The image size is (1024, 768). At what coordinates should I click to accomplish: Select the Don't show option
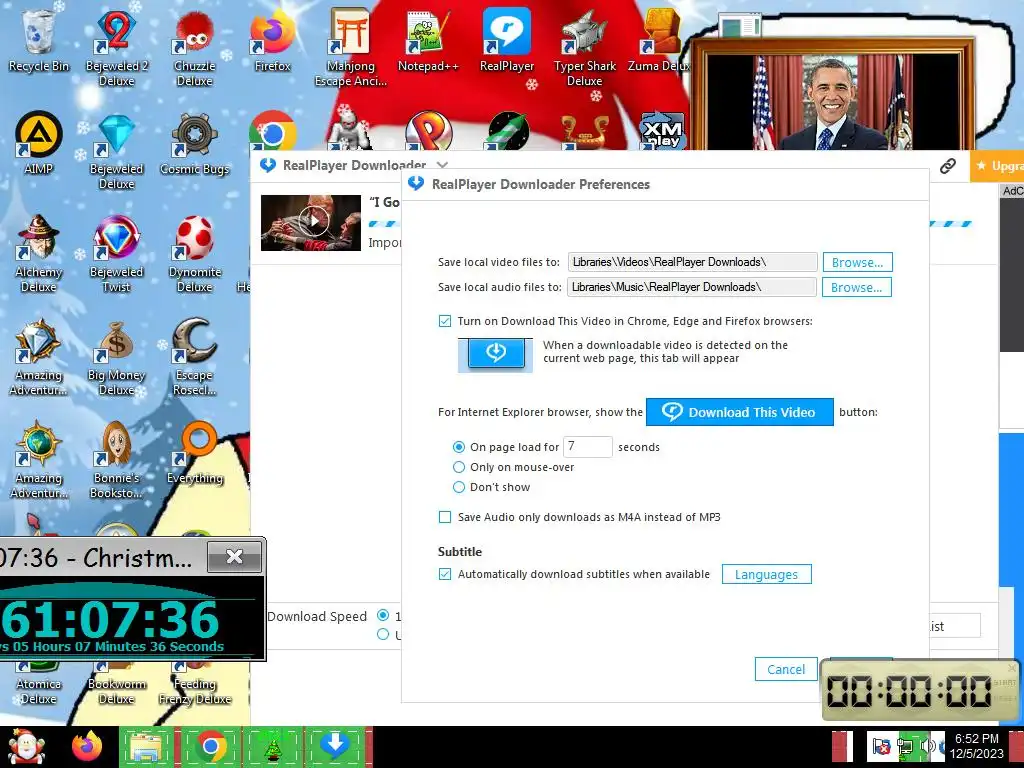point(458,487)
